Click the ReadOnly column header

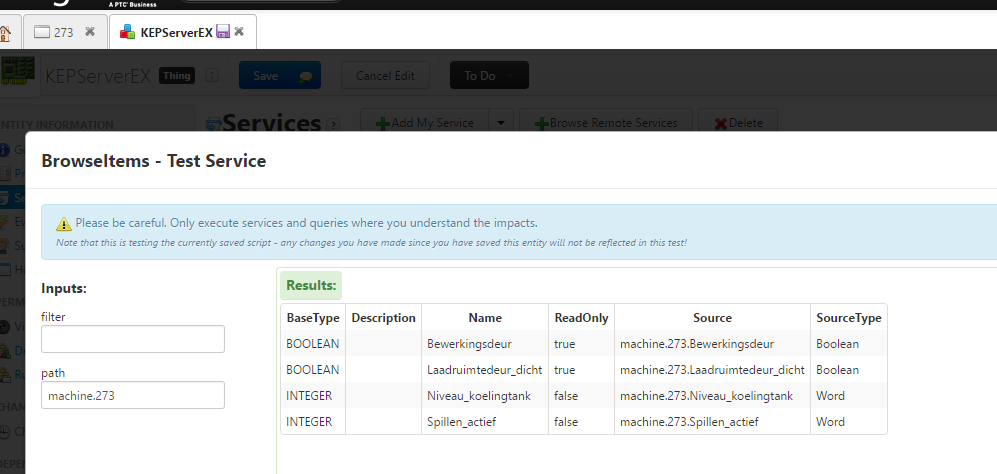point(581,317)
